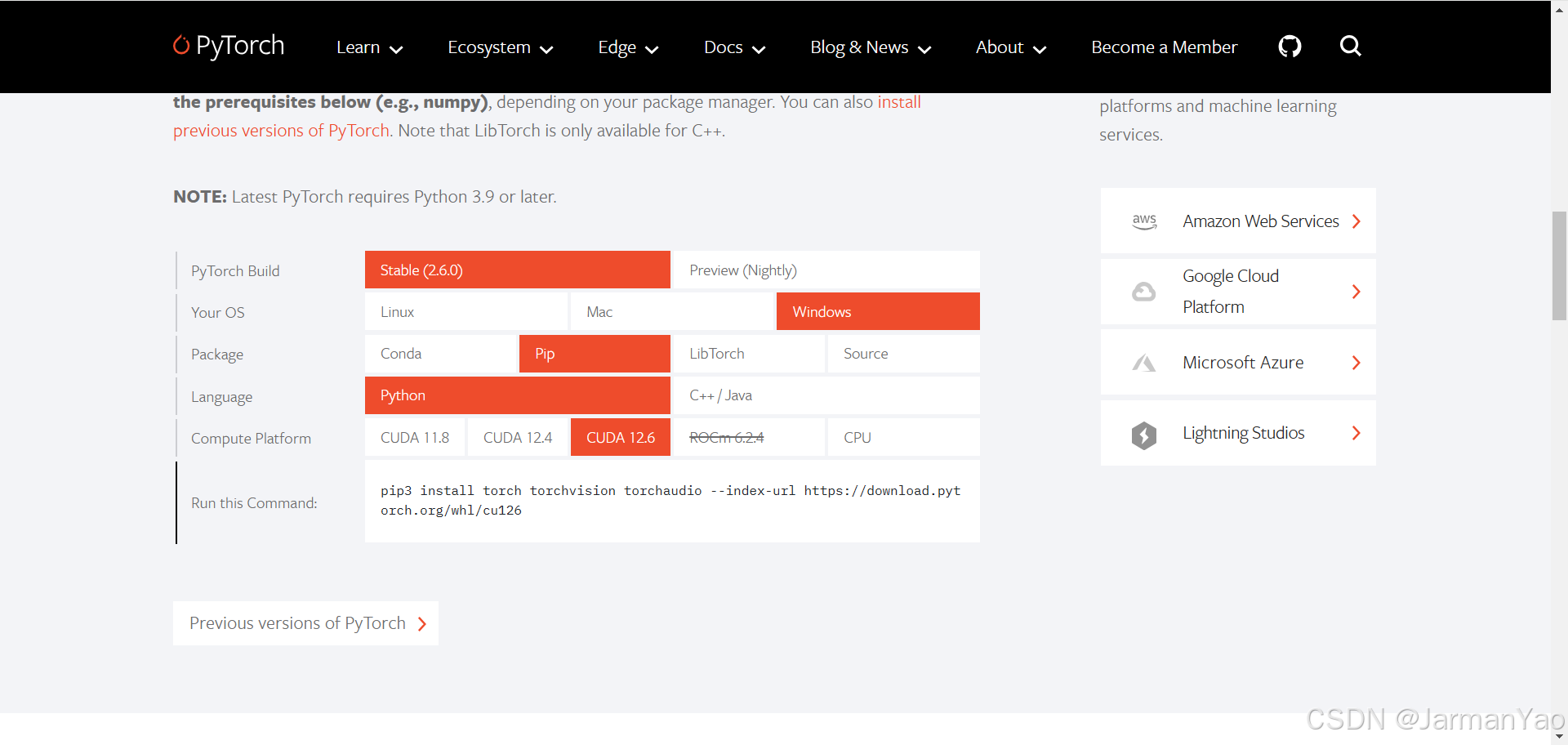Open the Previous versions of PyTorch button

click(305, 623)
